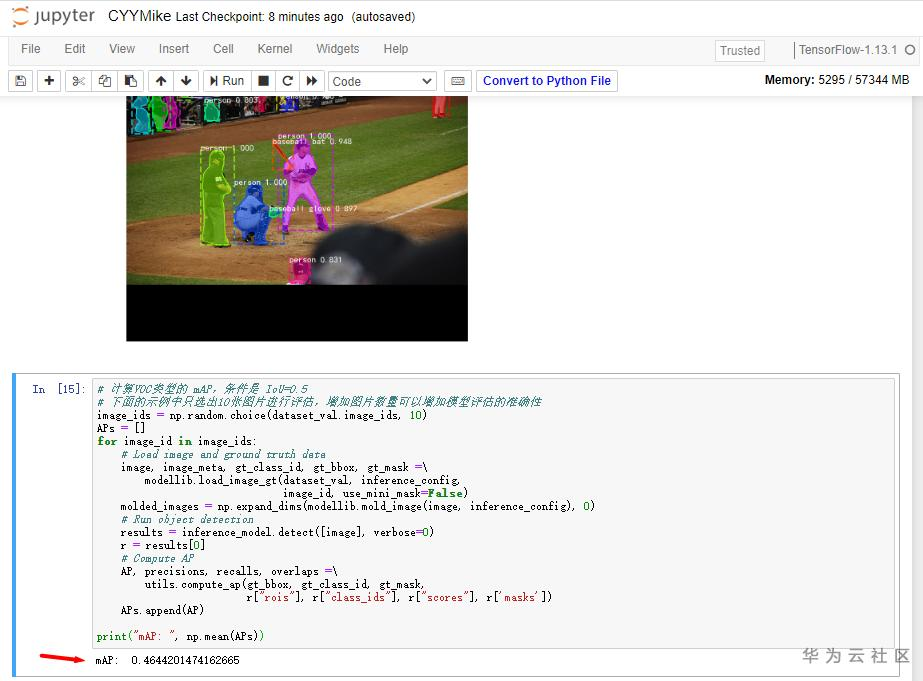Open the command palette keyboard icon
This screenshot has width=923, height=681.
pyautogui.click(x=458, y=81)
